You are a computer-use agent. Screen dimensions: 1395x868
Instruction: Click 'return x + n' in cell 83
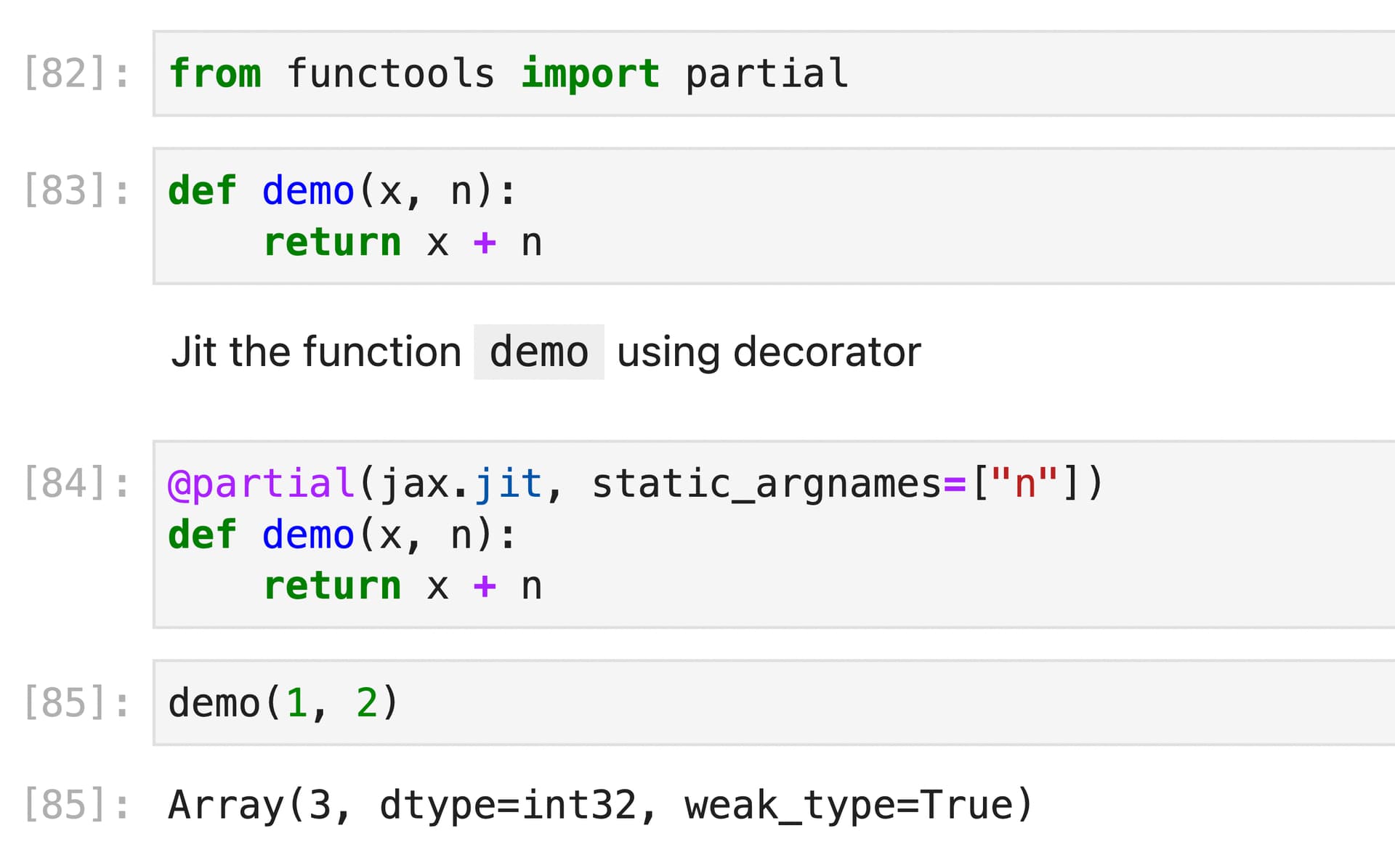coord(403,243)
